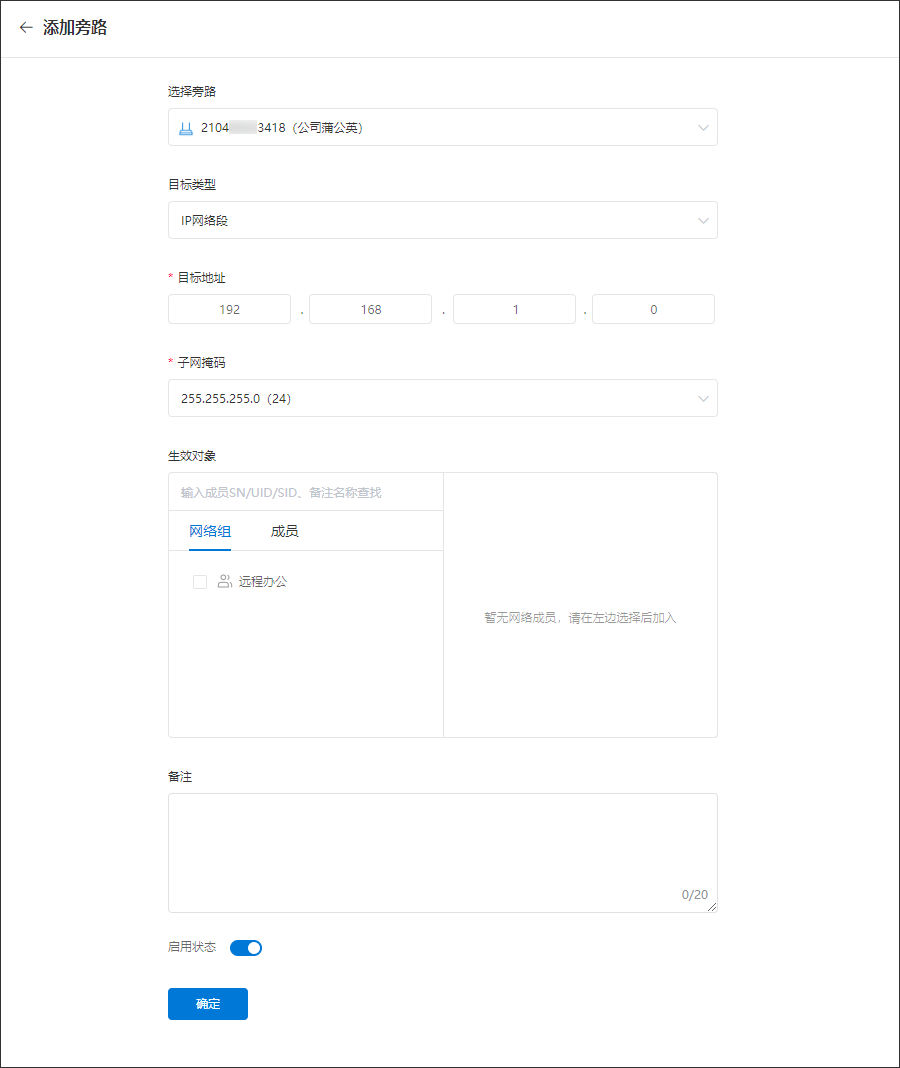Click the 备注 textarea resize handle
This screenshot has height=1068, width=900.
coord(712,907)
